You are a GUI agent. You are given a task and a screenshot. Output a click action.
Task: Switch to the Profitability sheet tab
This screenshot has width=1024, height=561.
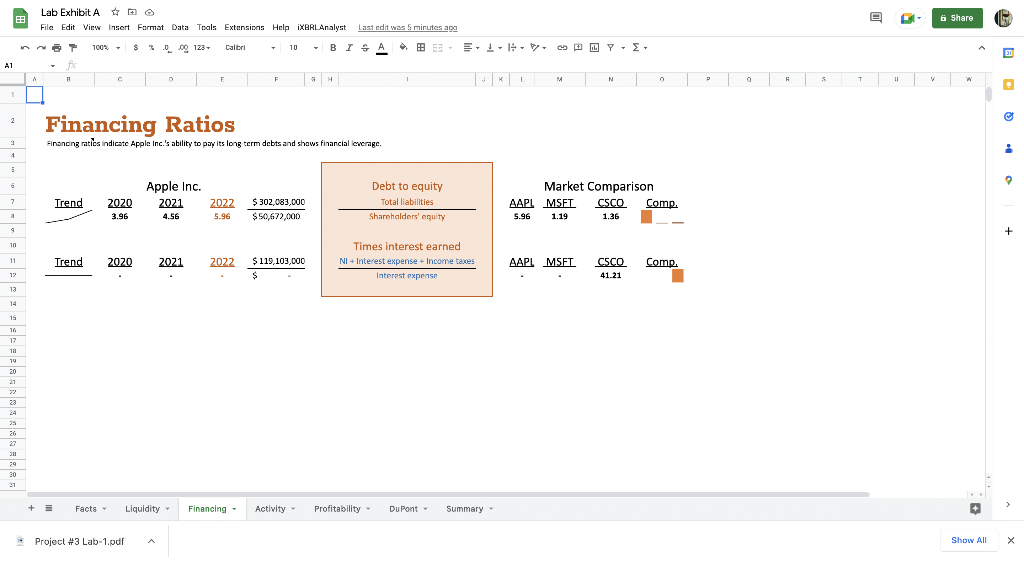342,509
